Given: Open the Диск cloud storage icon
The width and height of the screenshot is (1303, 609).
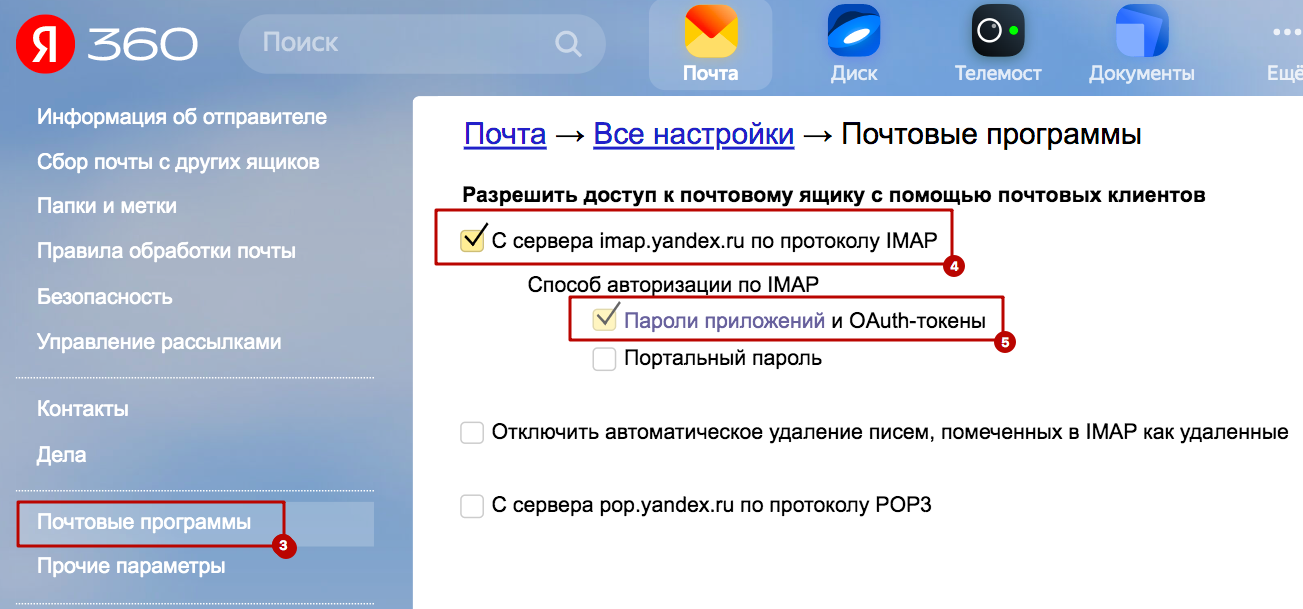Looking at the screenshot, I should point(853,32).
